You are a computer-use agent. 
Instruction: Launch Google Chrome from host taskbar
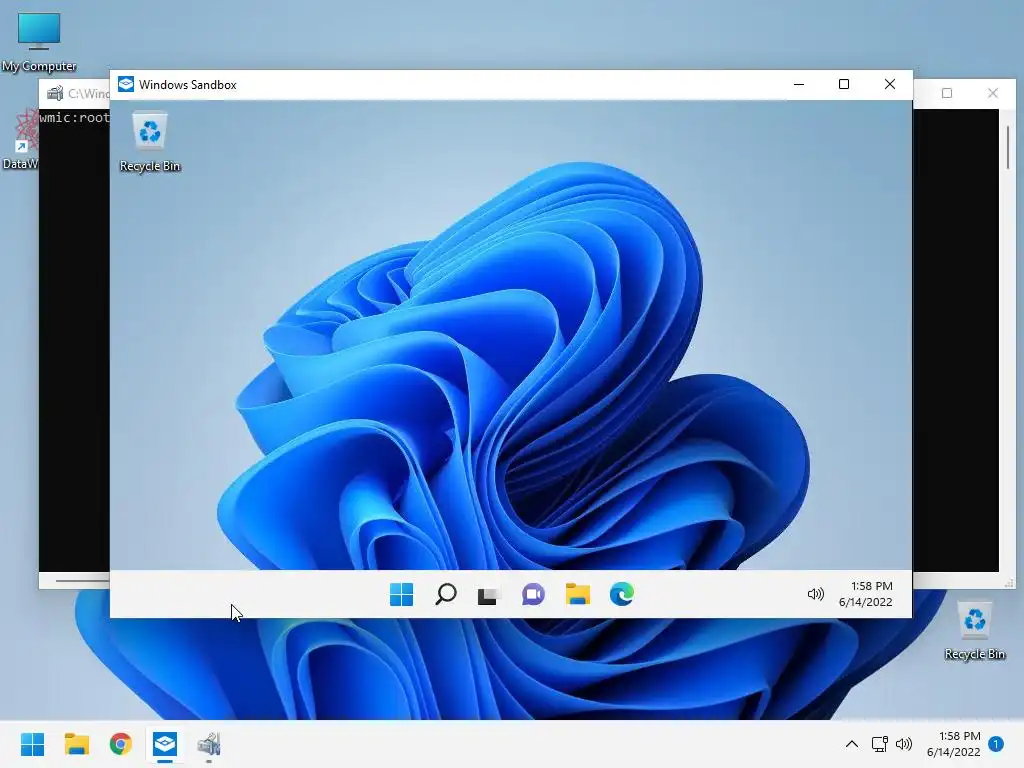tap(121, 744)
